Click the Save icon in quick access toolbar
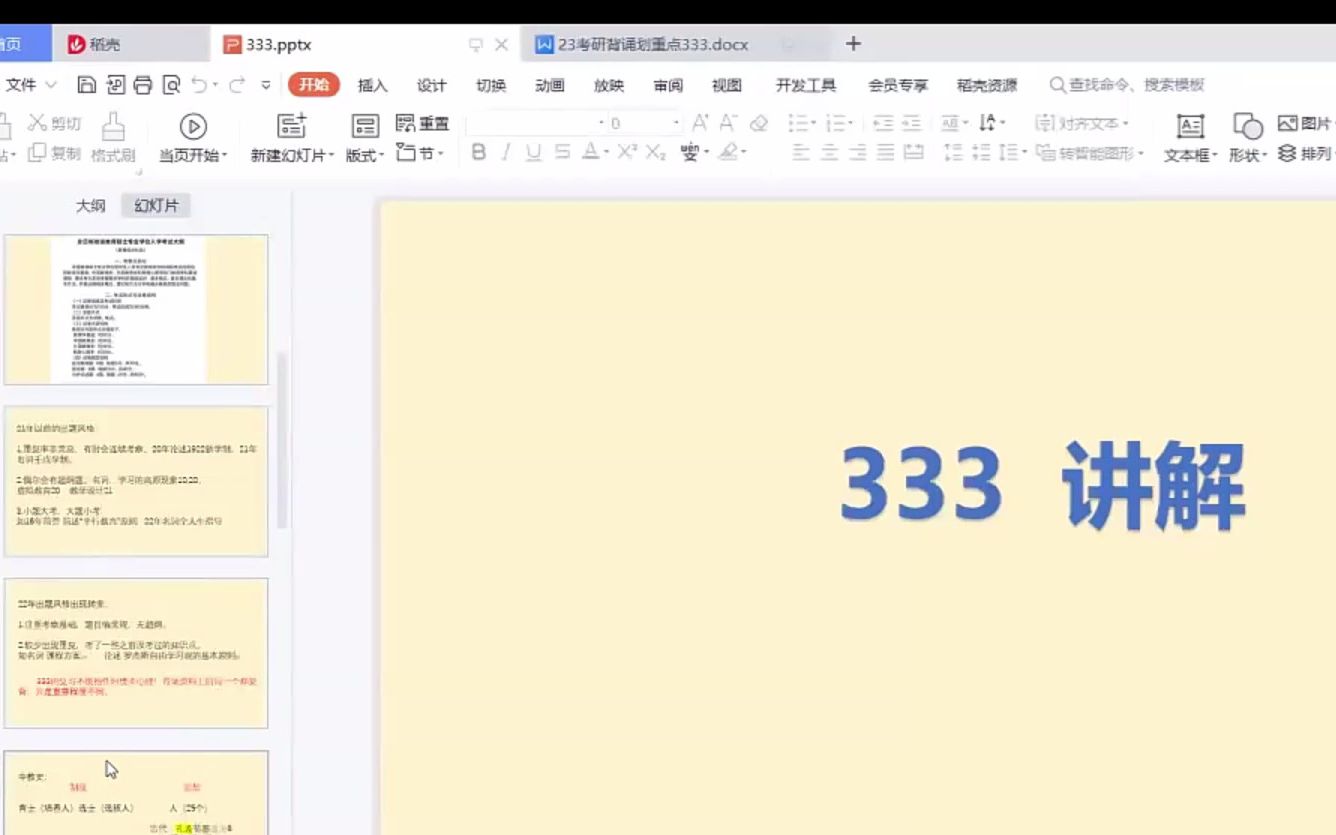Screen dimensions: 1336x835 pyautogui.click(x=87, y=85)
